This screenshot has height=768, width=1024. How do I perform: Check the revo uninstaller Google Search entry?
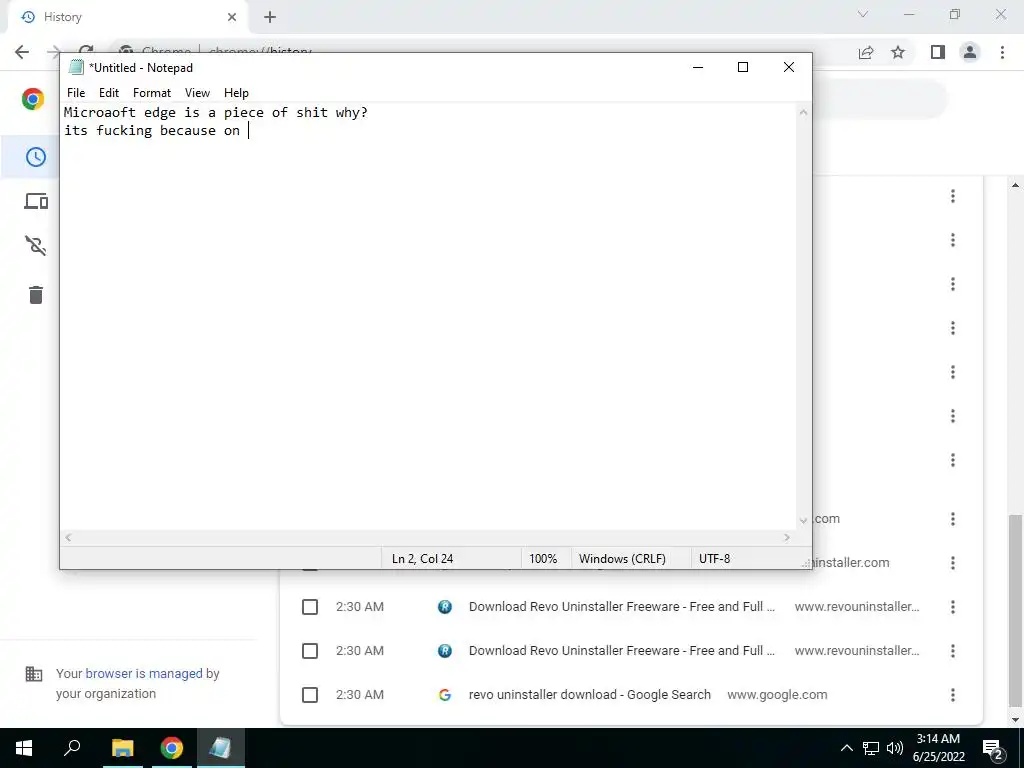[x=310, y=695]
